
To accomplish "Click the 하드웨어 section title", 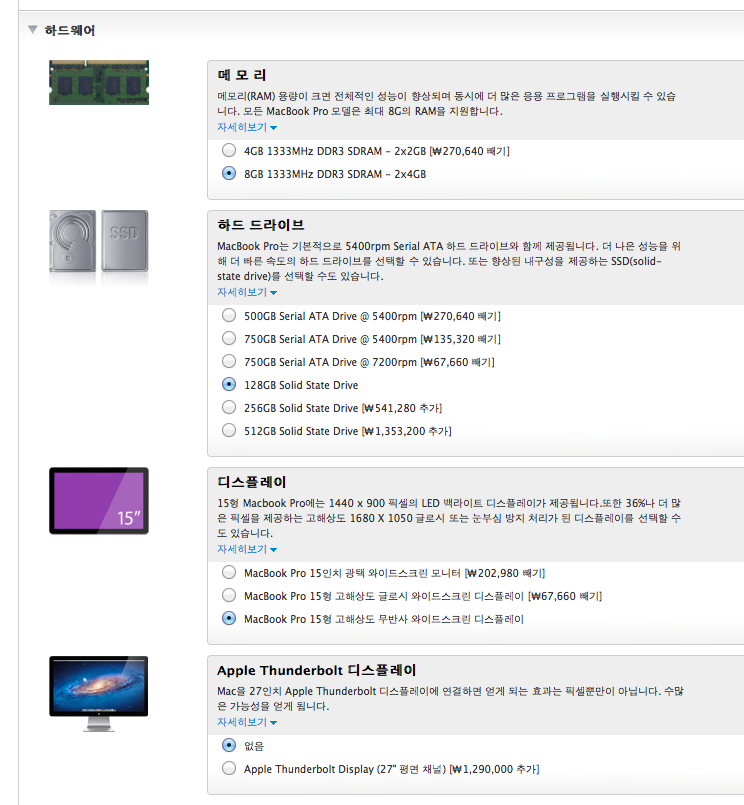I will [70, 30].
